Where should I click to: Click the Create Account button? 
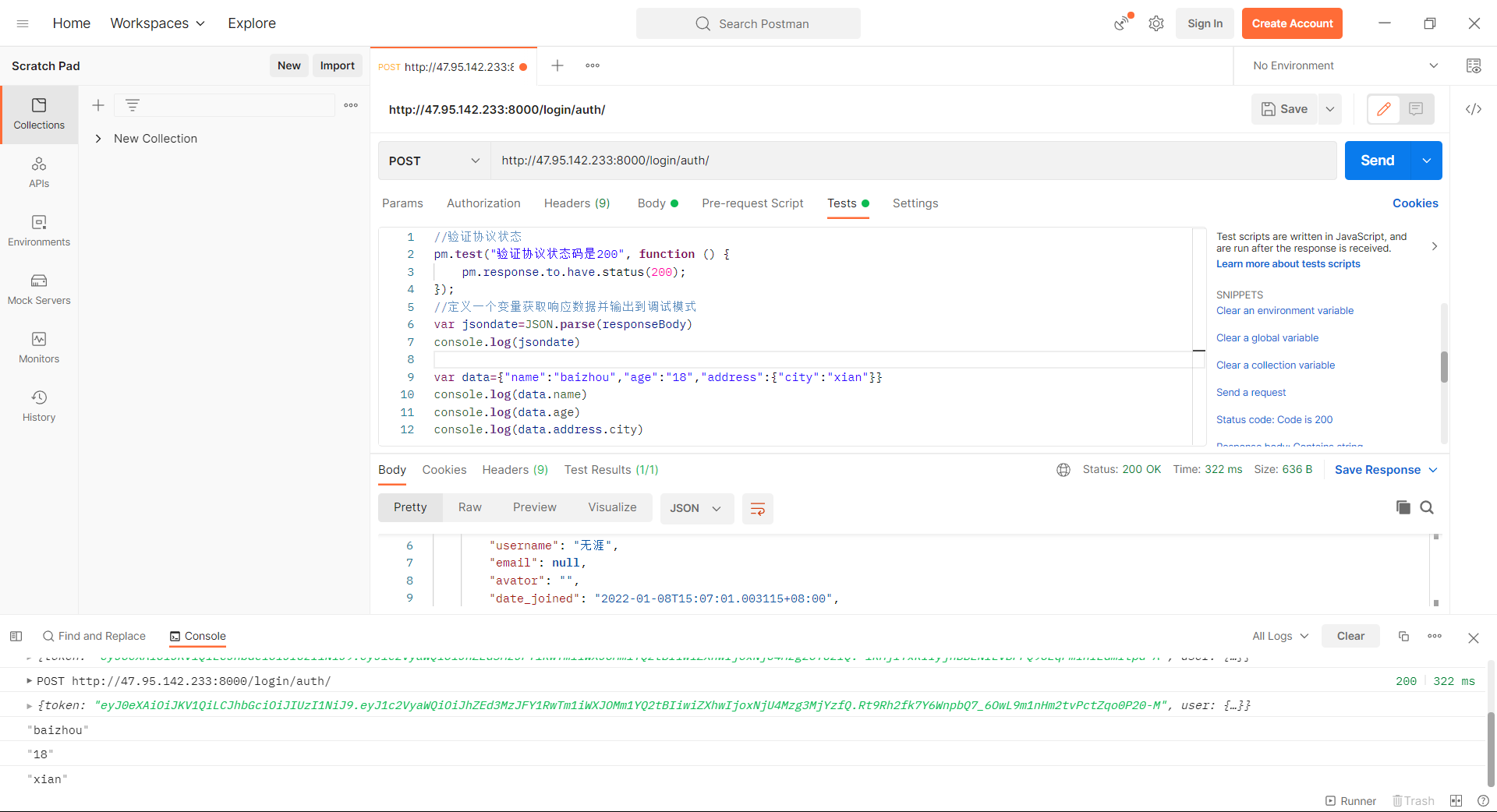tap(1292, 23)
